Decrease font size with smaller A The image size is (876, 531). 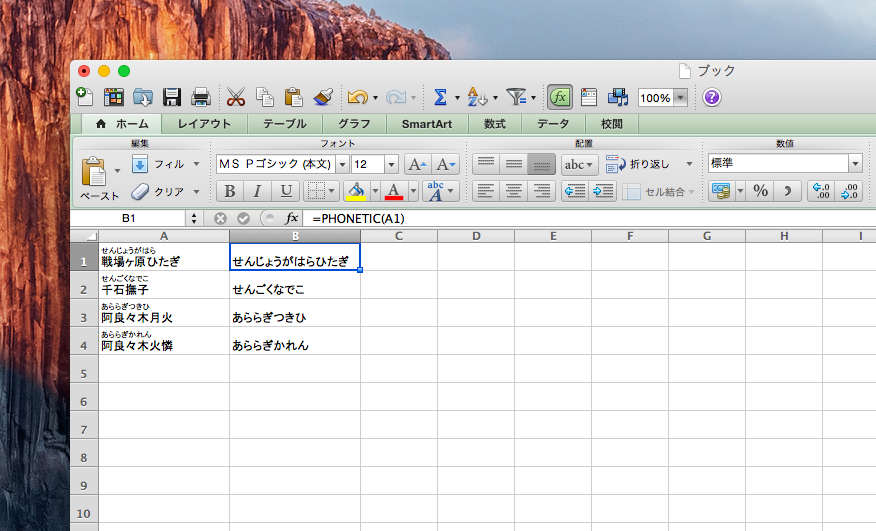coord(445,164)
